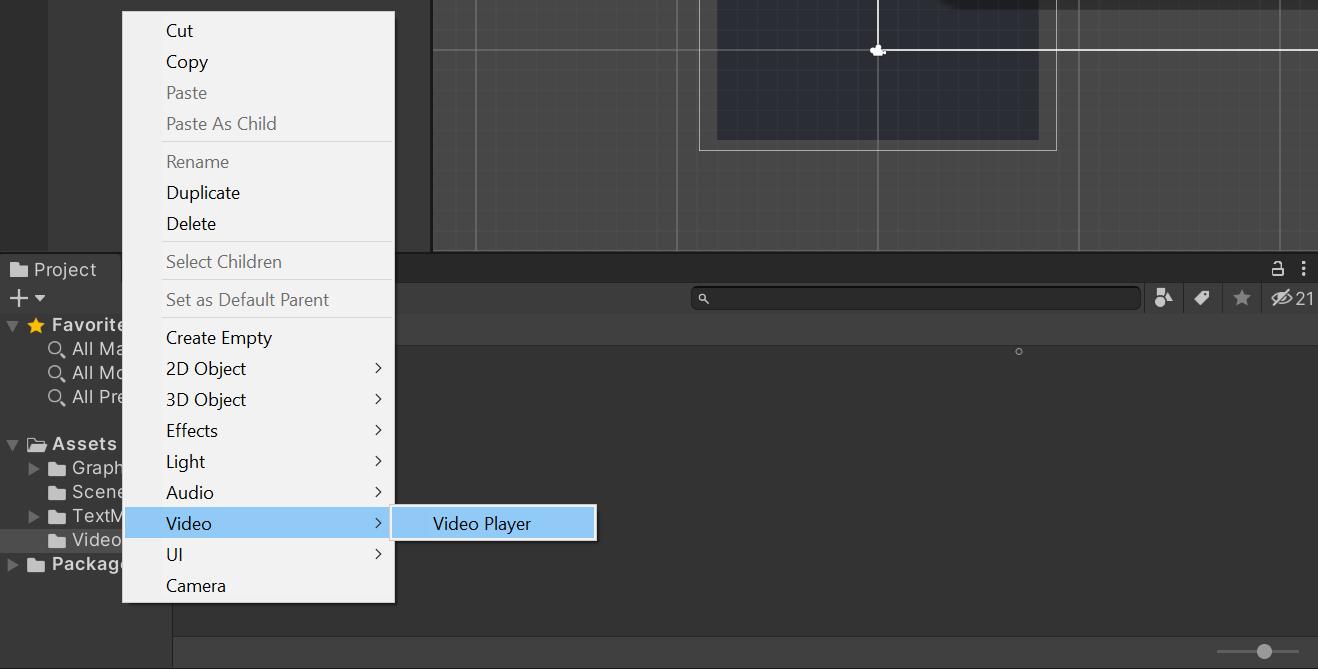Click the Favorites star save-search icon
Viewport: 1318px width, 669px height.
click(1242, 298)
